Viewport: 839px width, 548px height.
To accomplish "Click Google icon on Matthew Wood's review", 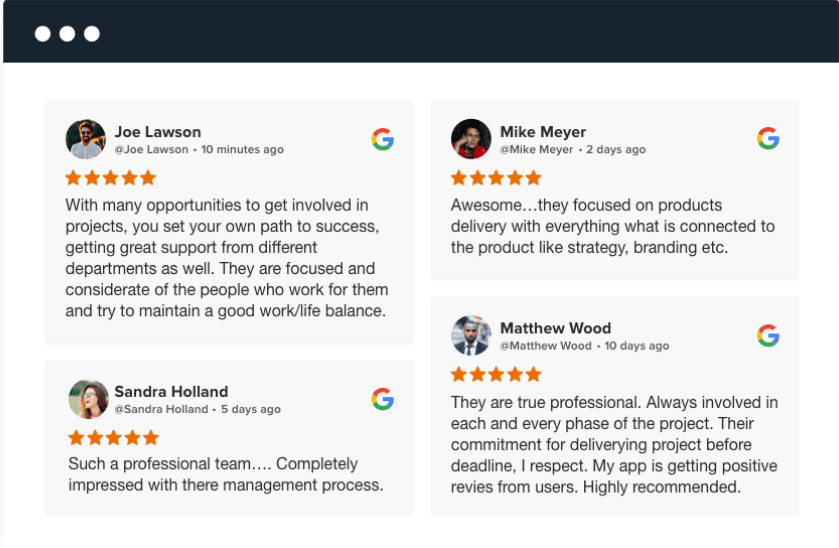I will pyautogui.click(x=768, y=335).
